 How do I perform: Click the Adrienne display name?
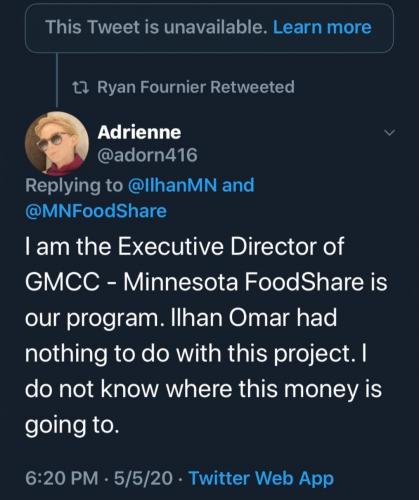pyautogui.click(x=139, y=132)
